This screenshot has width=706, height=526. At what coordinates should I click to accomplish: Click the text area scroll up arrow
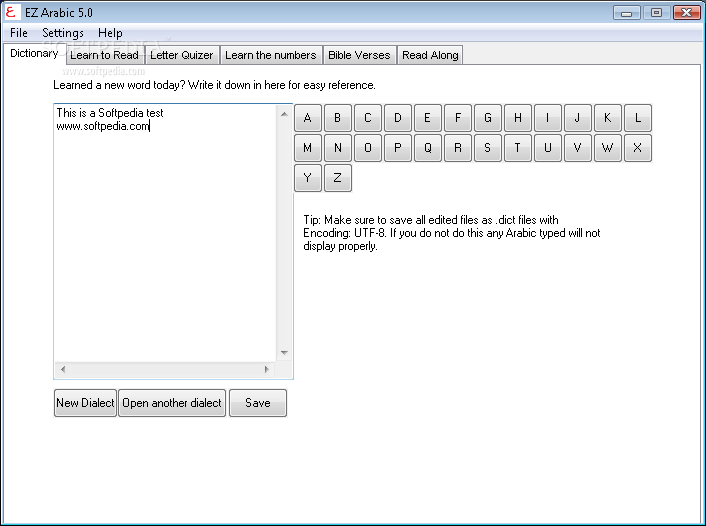(x=284, y=114)
